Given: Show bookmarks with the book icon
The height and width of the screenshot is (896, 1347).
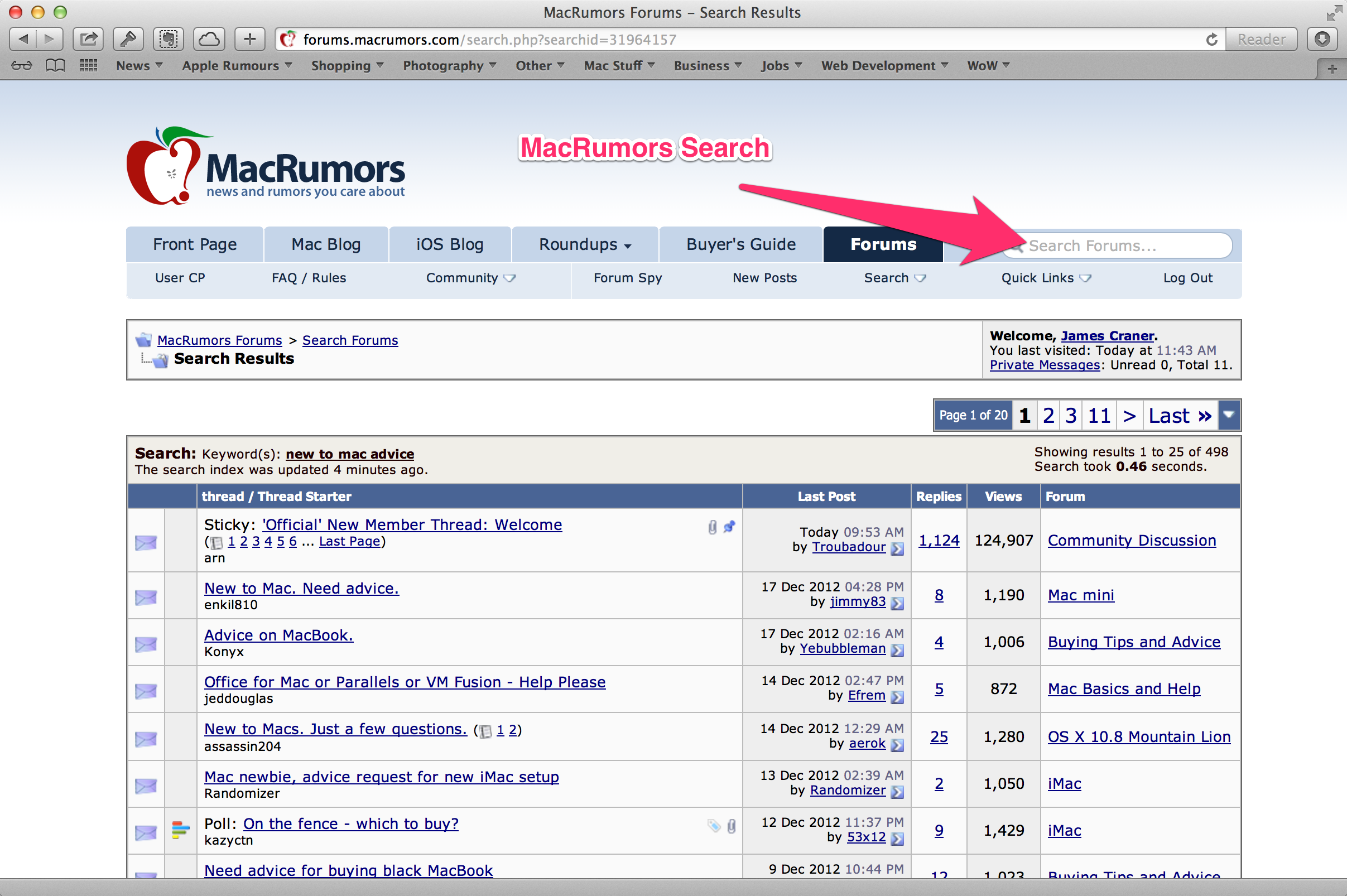Looking at the screenshot, I should click(55, 66).
